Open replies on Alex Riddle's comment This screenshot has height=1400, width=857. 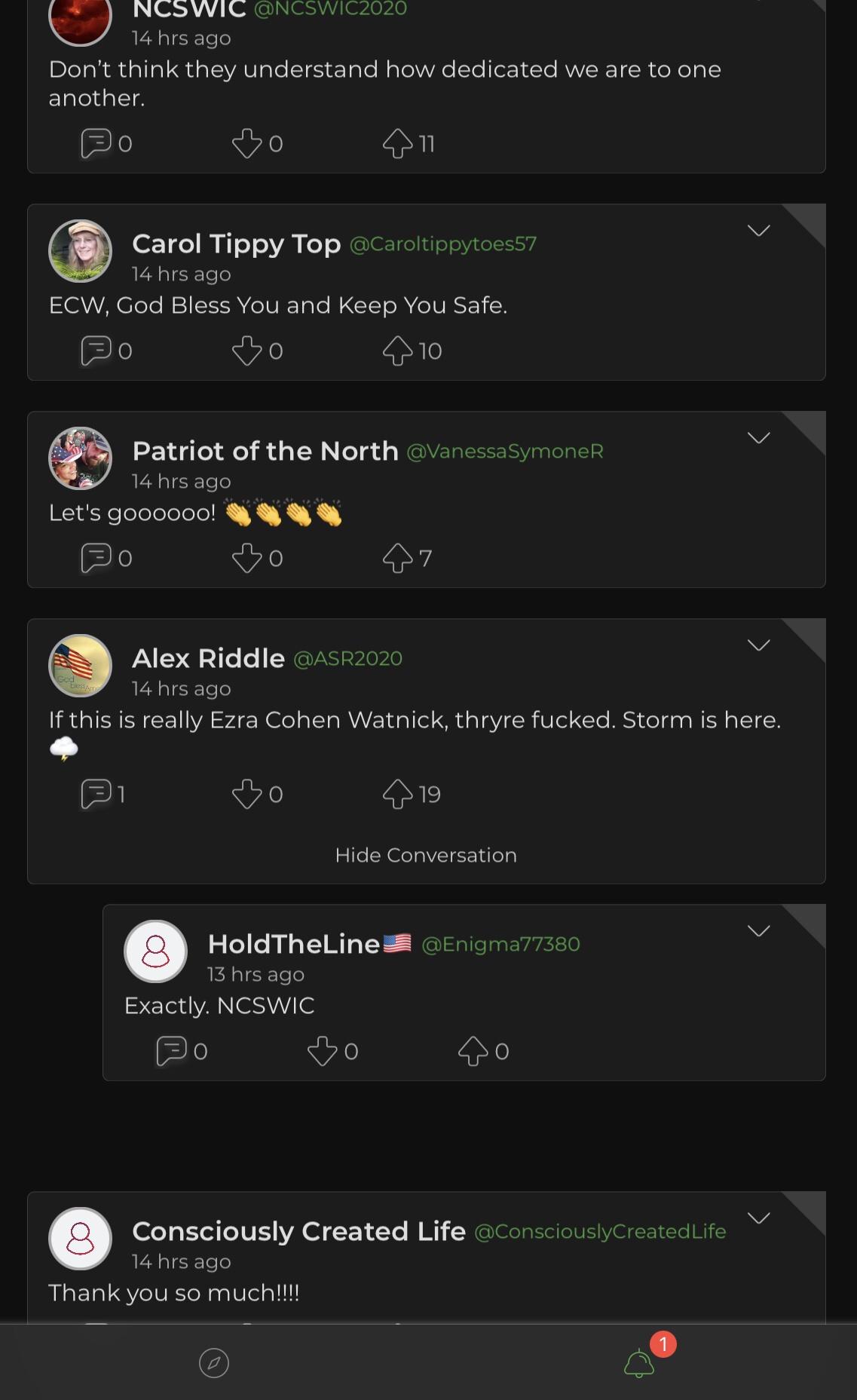pos(96,794)
